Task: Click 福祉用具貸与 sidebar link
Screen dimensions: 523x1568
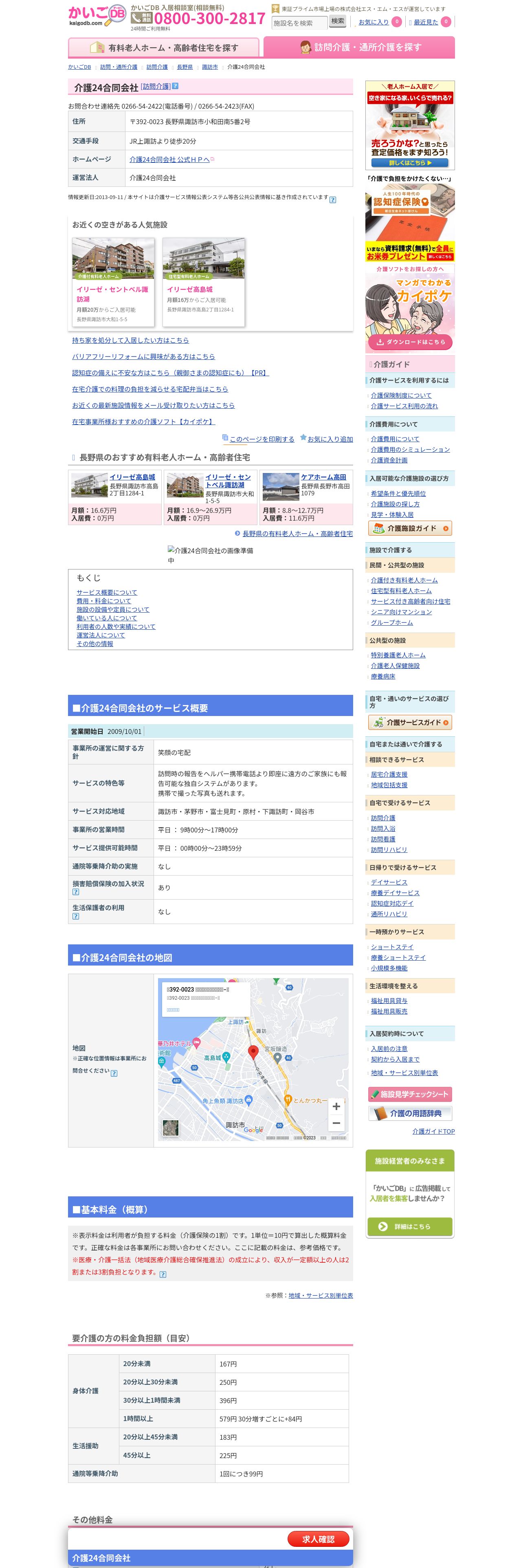Action: point(389,1001)
